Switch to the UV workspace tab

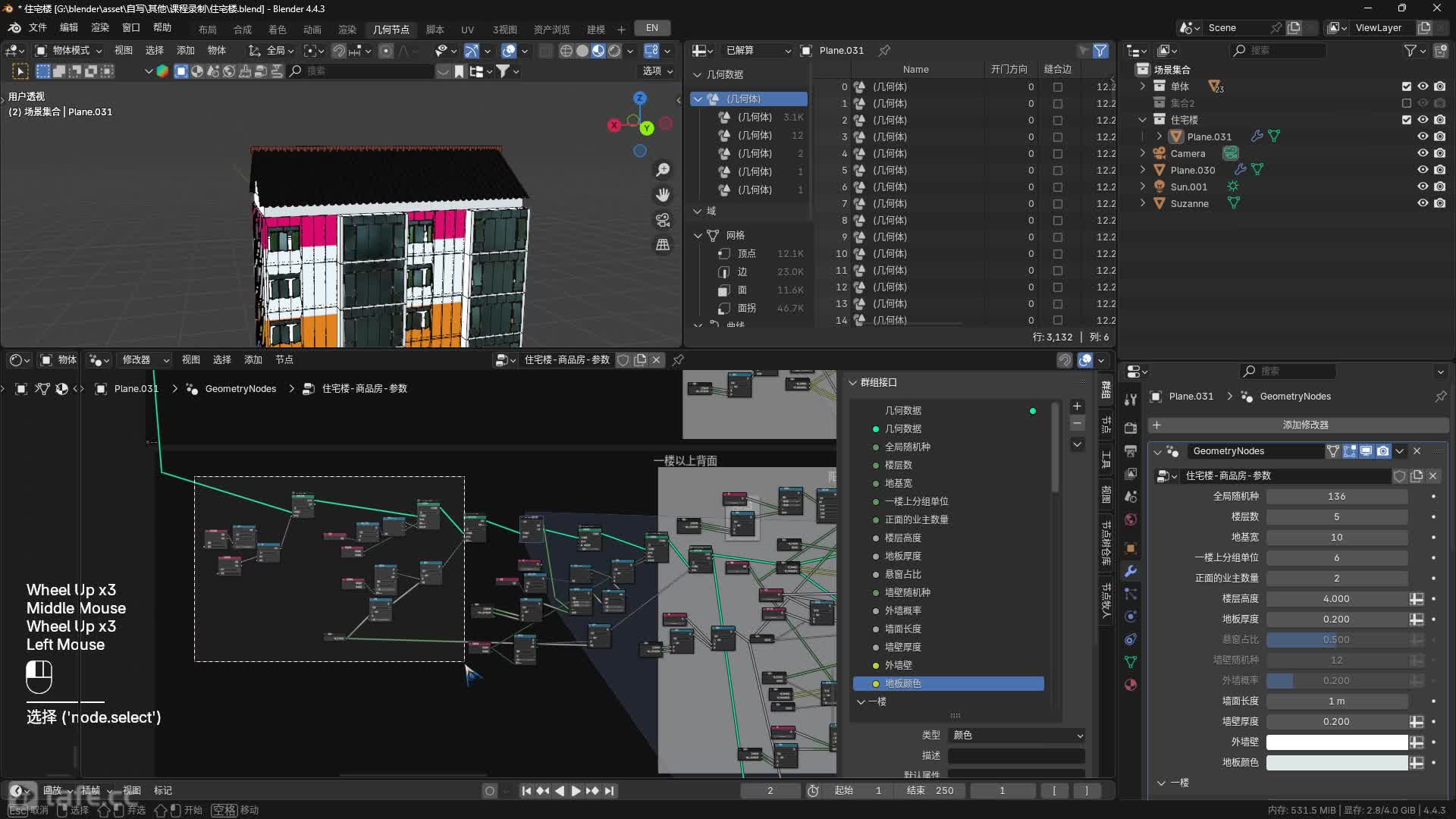click(x=467, y=29)
